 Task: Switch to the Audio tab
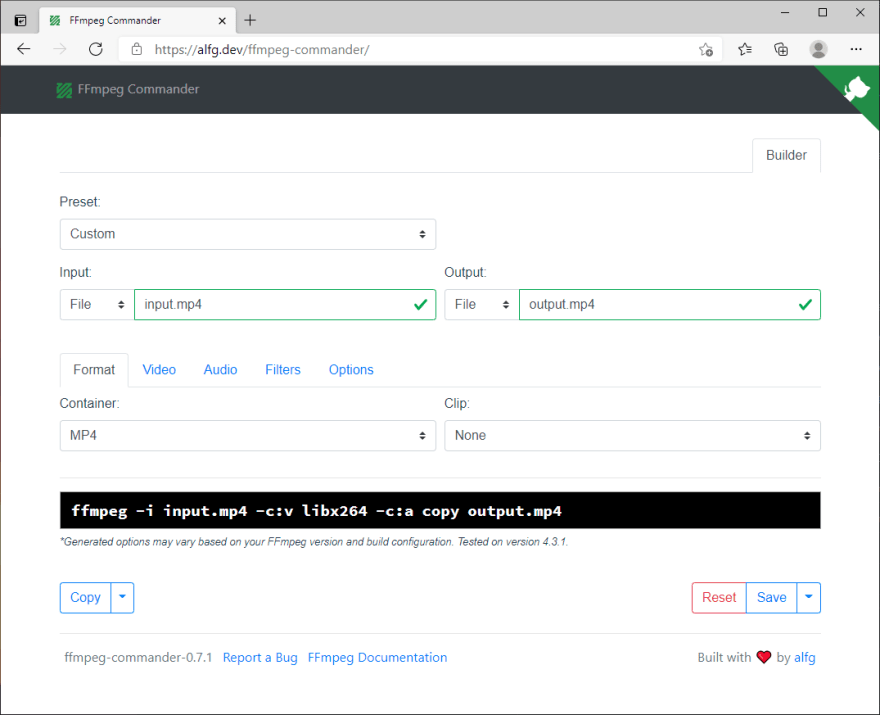(x=220, y=370)
